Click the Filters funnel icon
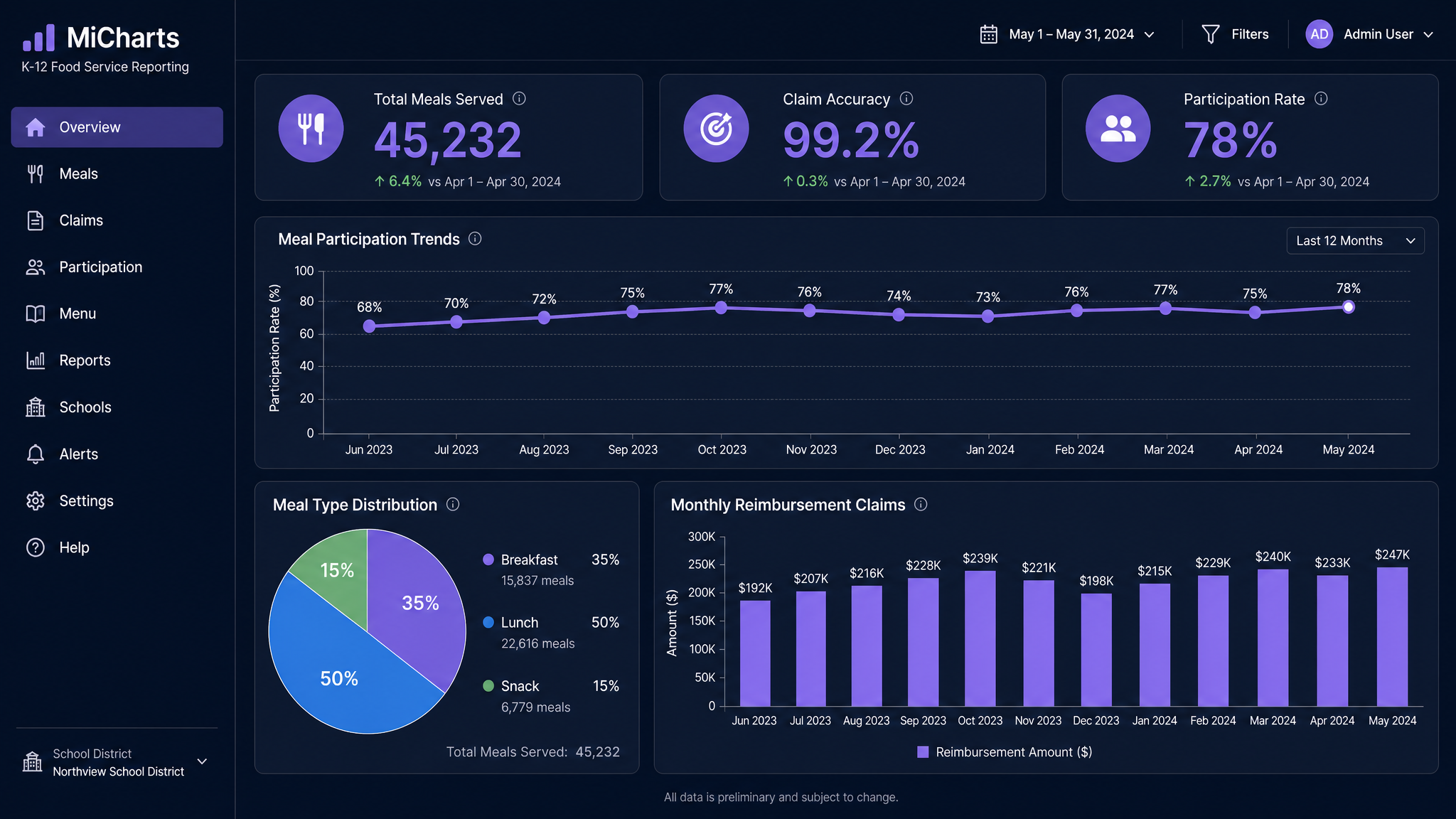 pyautogui.click(x=1210, y=34)
